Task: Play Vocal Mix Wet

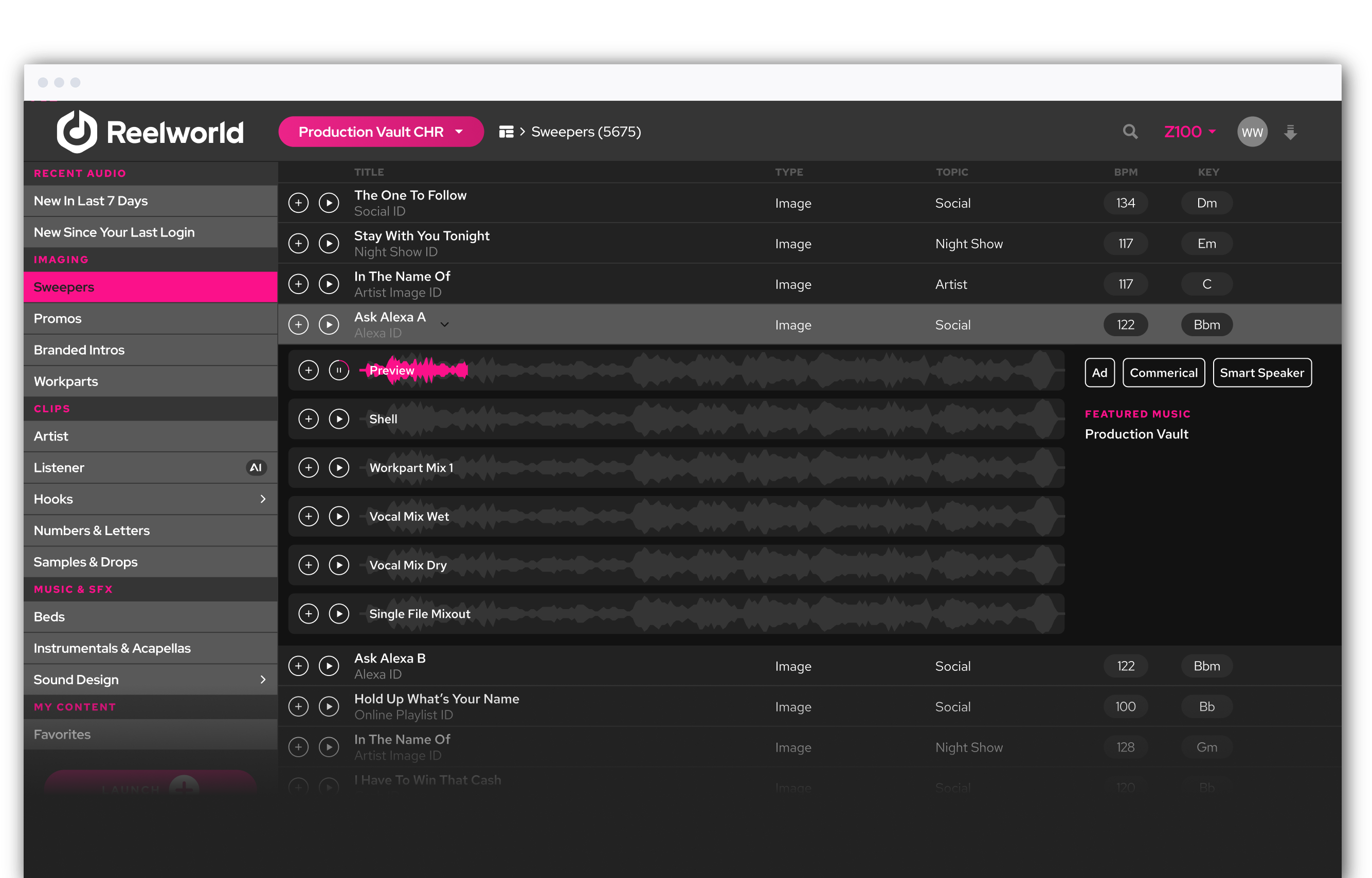Action: 339,517
